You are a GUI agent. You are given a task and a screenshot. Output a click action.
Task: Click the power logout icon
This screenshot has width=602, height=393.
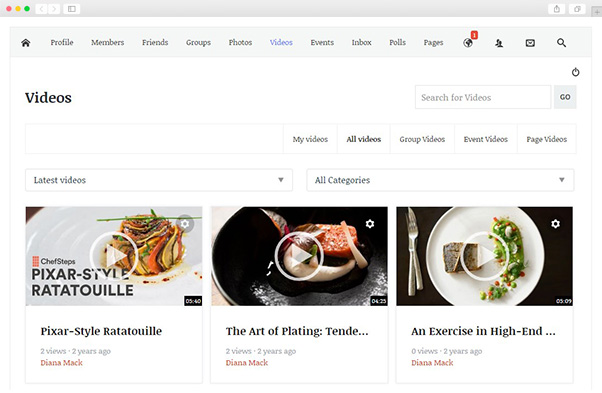[x=576, y=72]
